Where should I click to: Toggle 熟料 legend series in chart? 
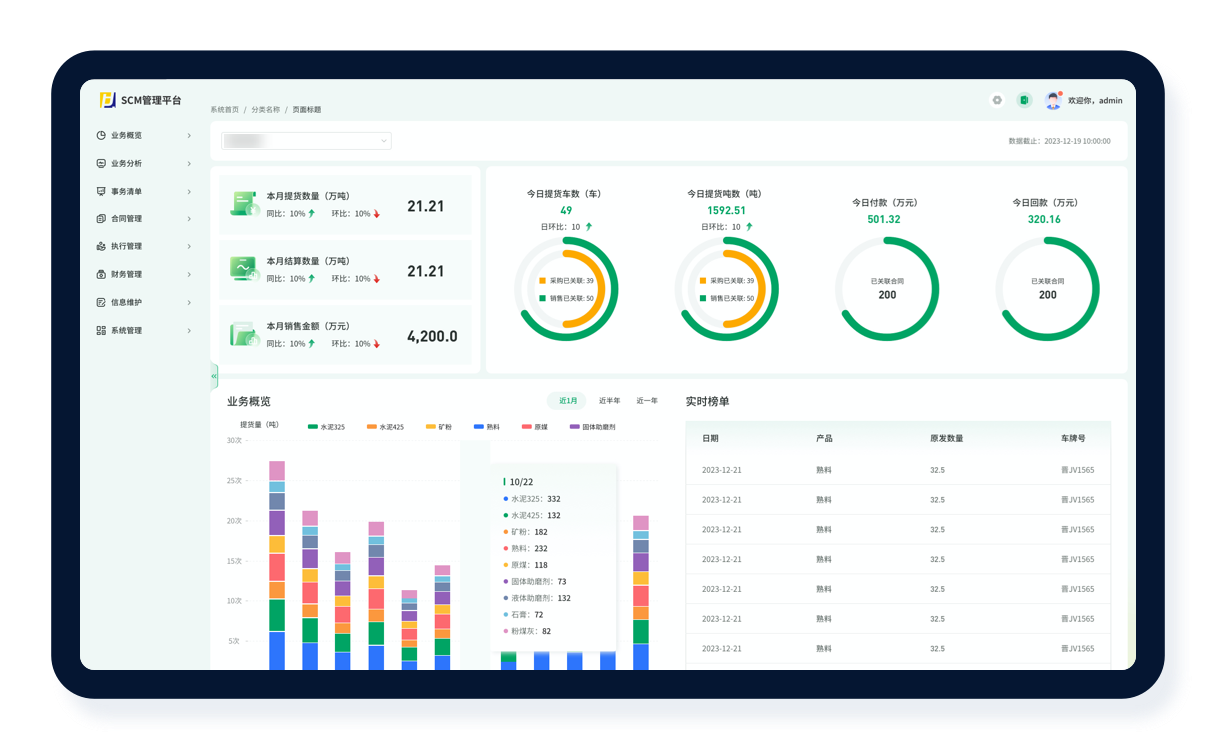click(x=486, y=427)
